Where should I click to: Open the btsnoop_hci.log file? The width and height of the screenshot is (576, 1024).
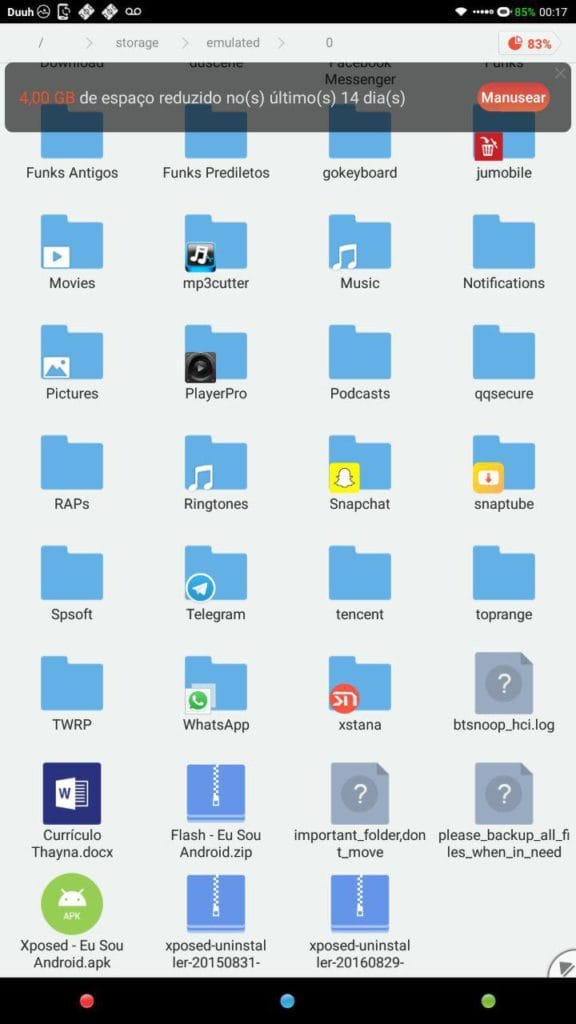pos(504,692)
